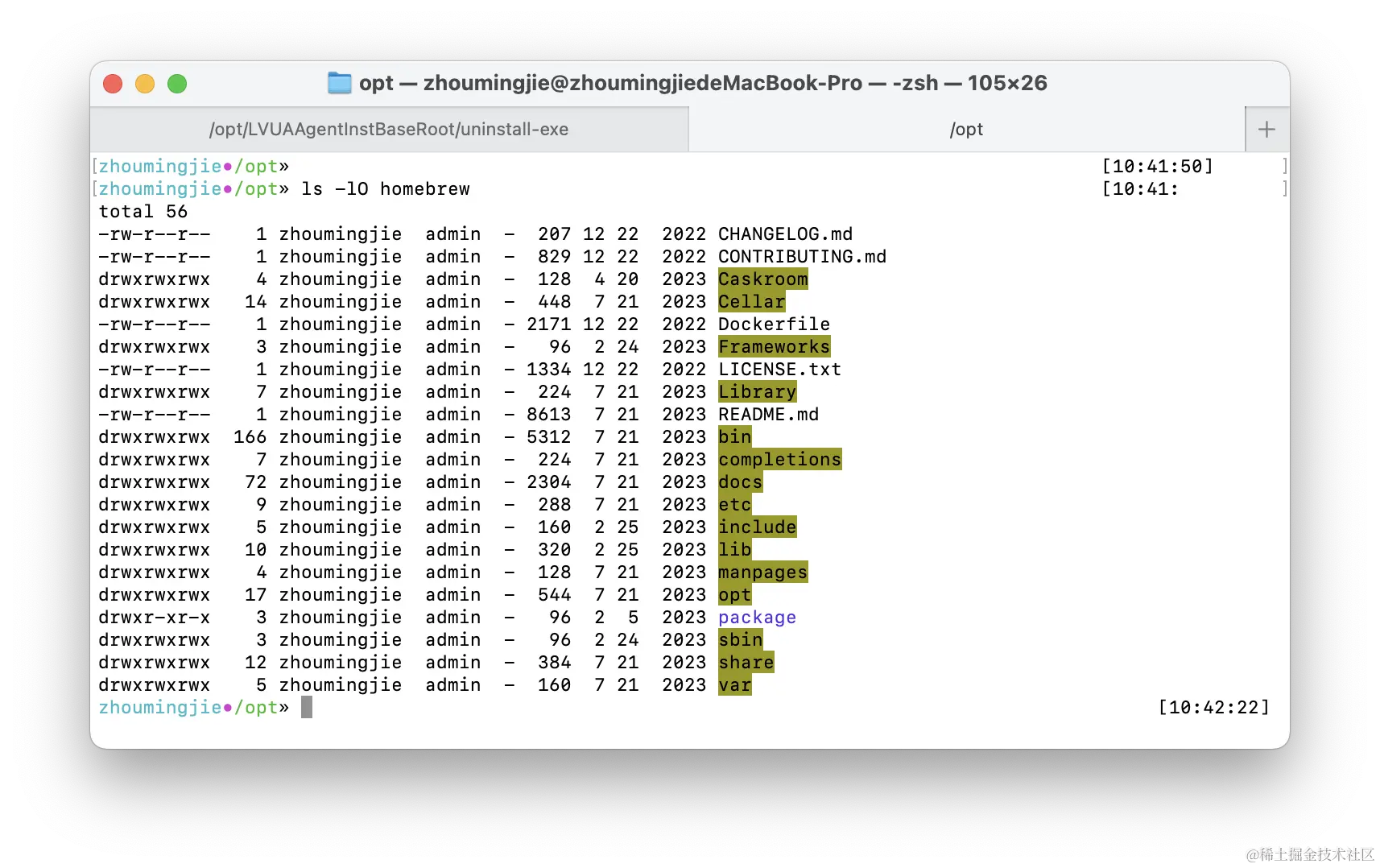Click the size 829 in CONTRIBUTING.md row
Screen dimensions: 1380x868
[555, 257]
